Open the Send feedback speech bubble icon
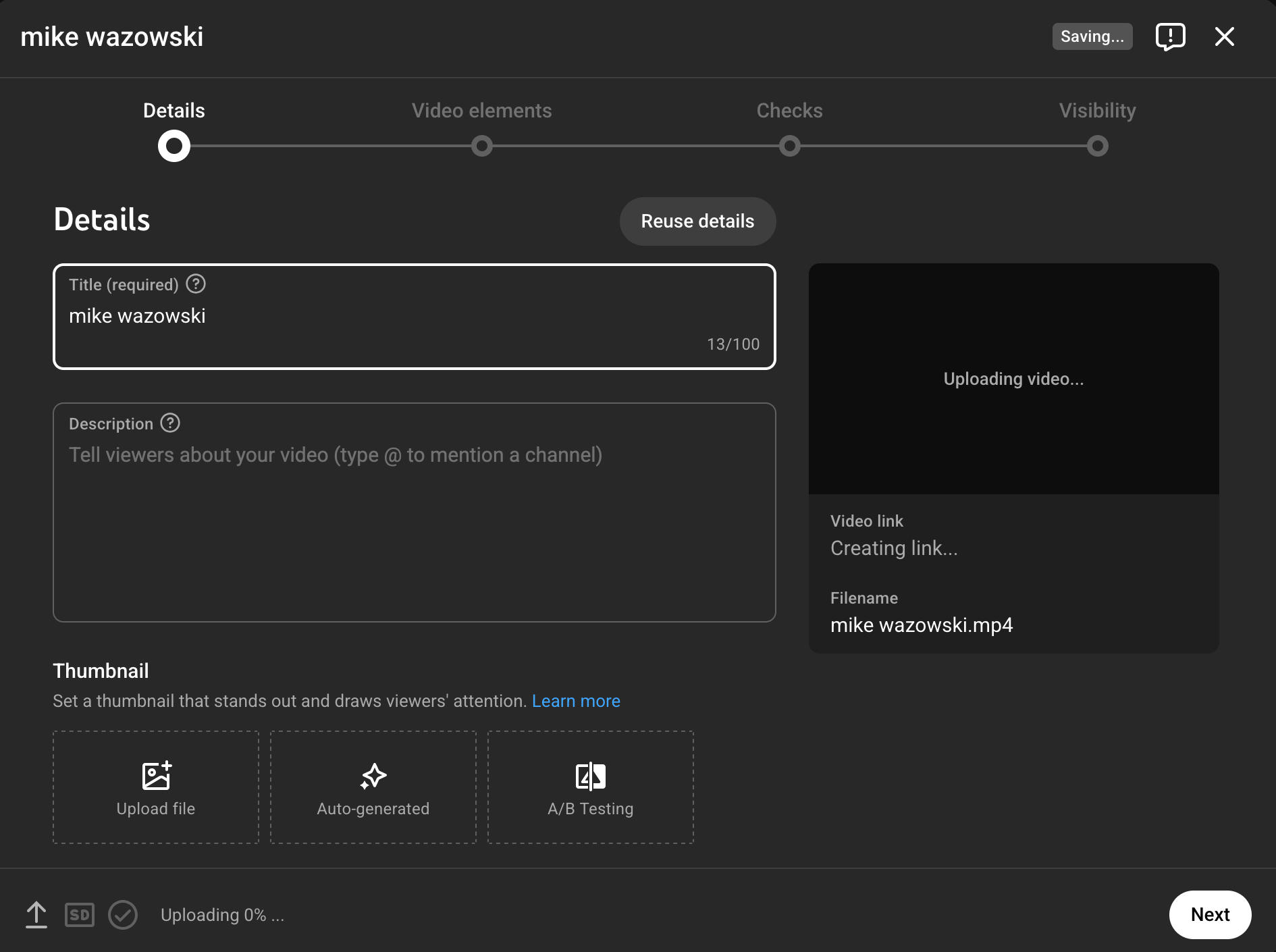Screen dimensions: 1276x952 click(1170, 37)
